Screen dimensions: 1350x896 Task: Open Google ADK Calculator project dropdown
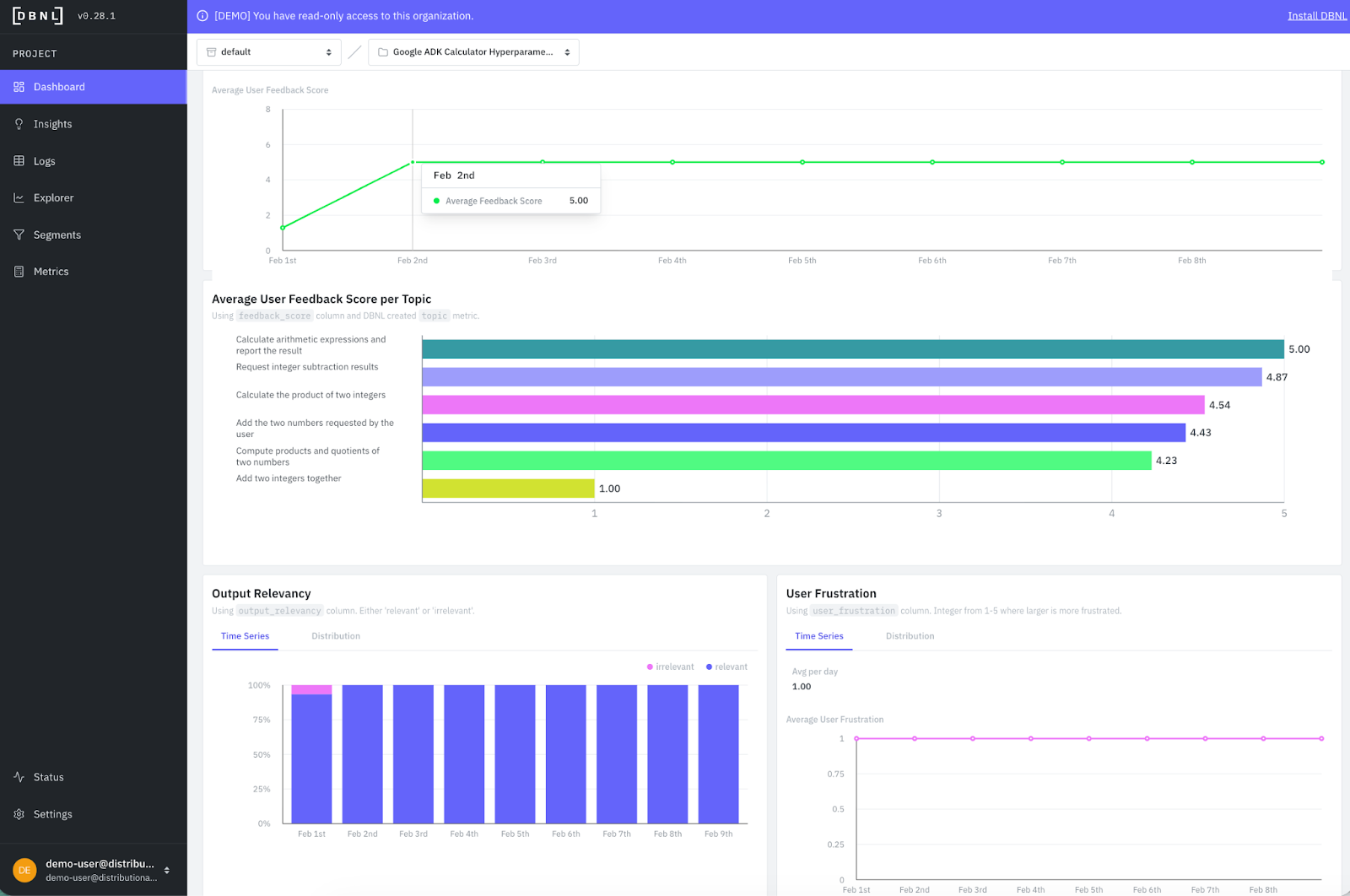coord(473,52)
